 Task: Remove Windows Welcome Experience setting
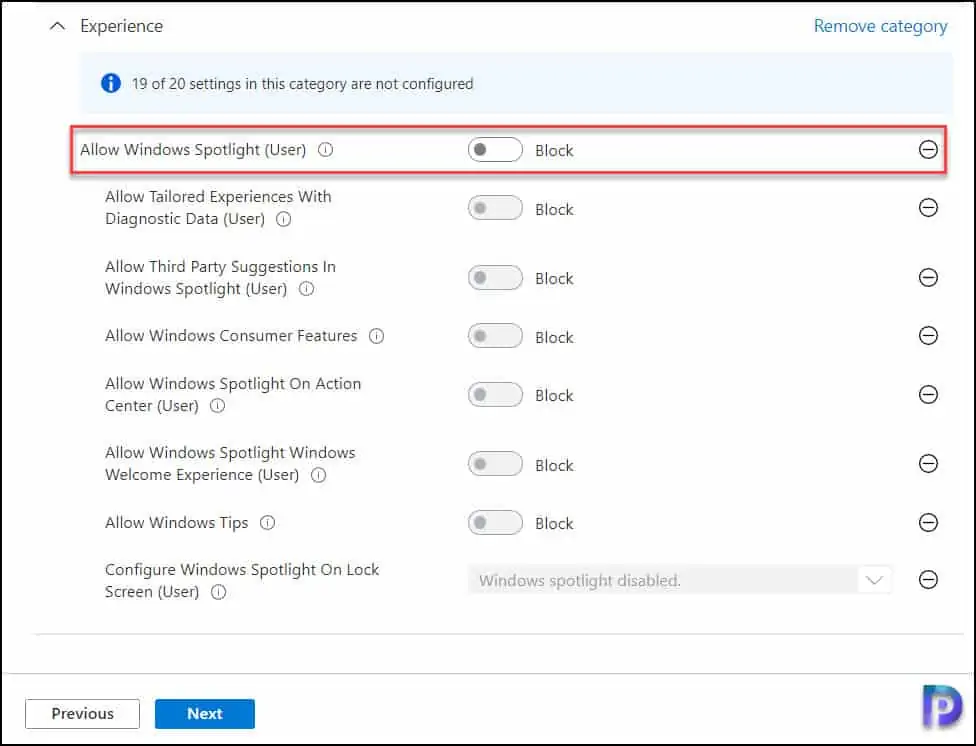928,463
